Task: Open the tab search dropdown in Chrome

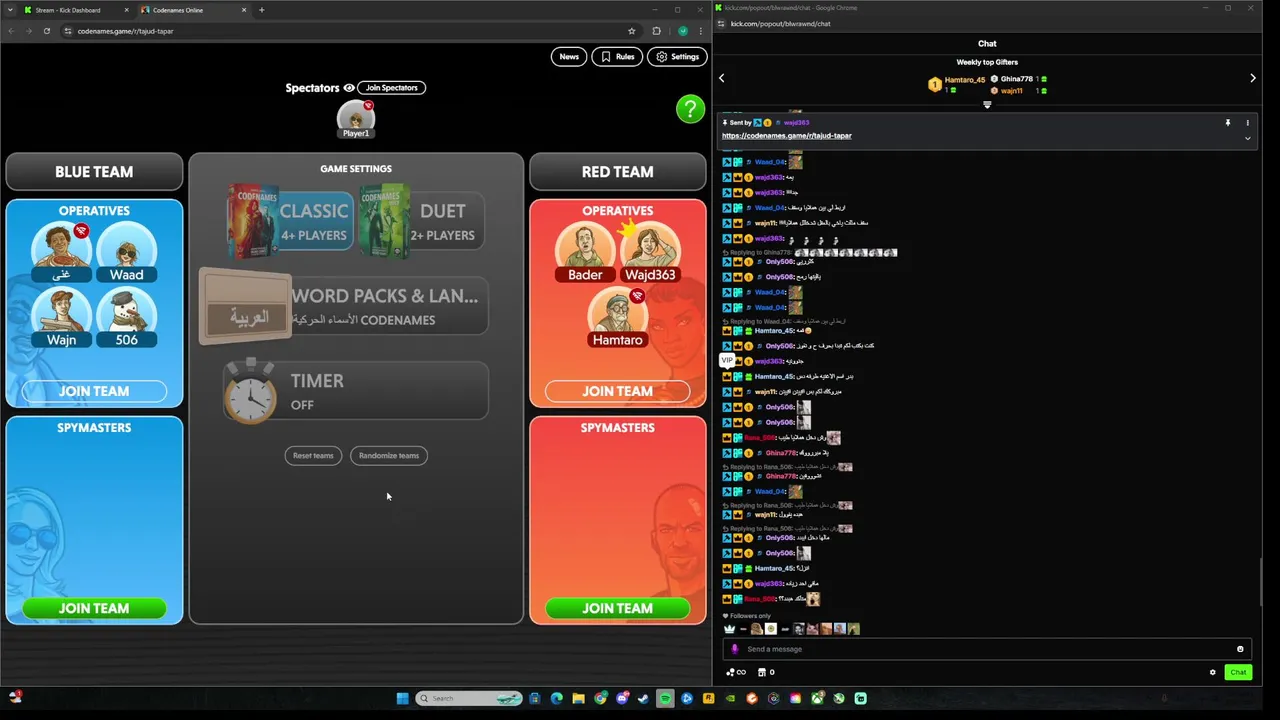Action: click(x=11, y=10)
